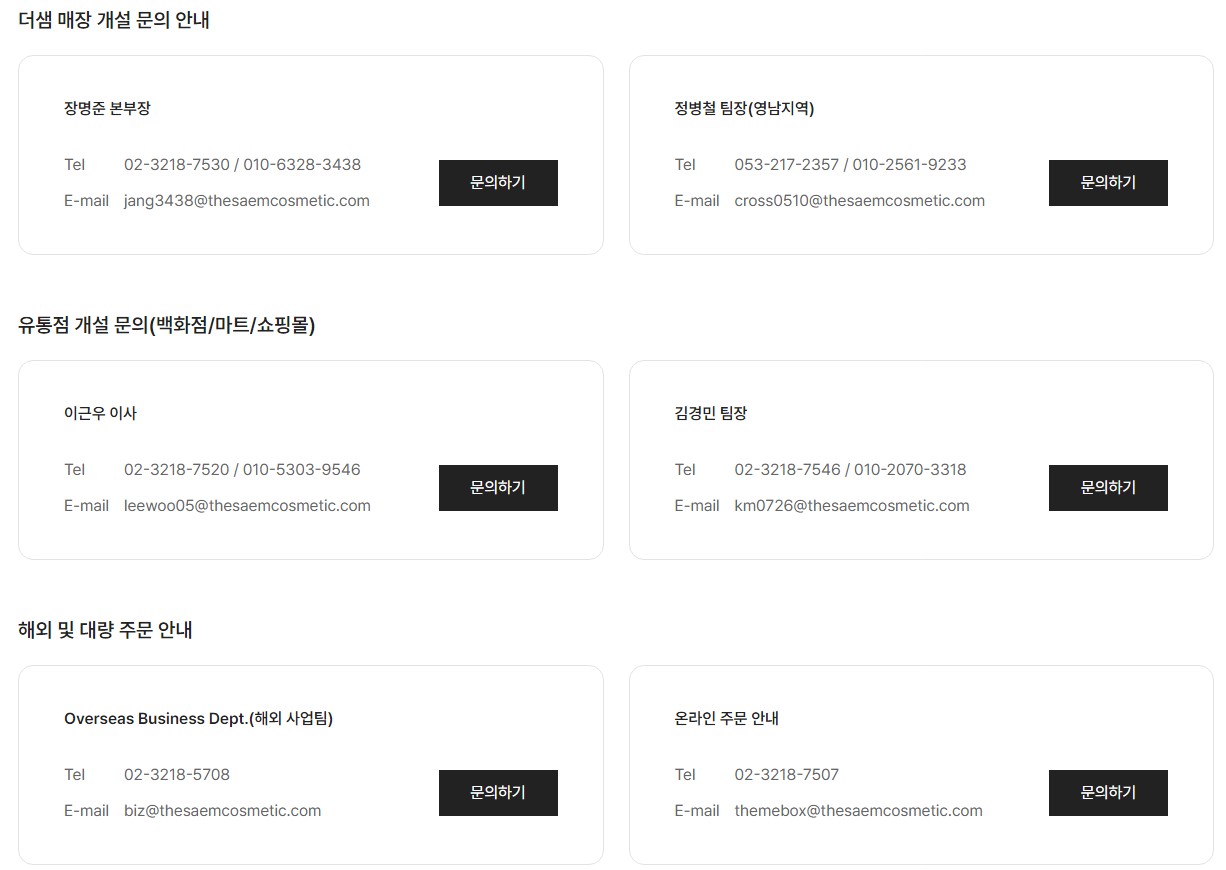This screenshot has height=870, width=1226.
Task: Select email cross0510@thesaemcosmetic.com
Action: pyautogui.click(x=860, y=201)
